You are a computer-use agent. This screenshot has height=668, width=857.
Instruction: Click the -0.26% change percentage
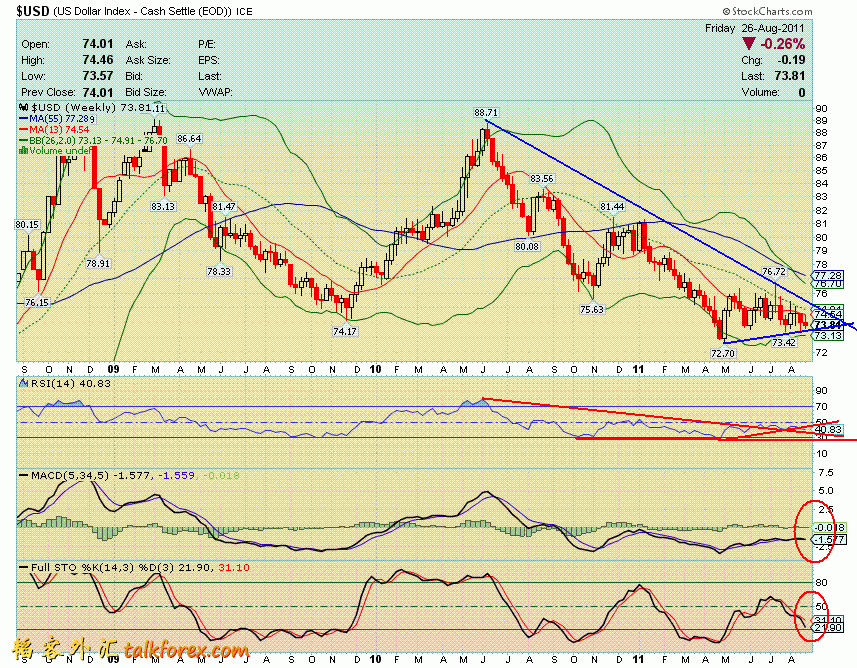click(x=783, y=44)
